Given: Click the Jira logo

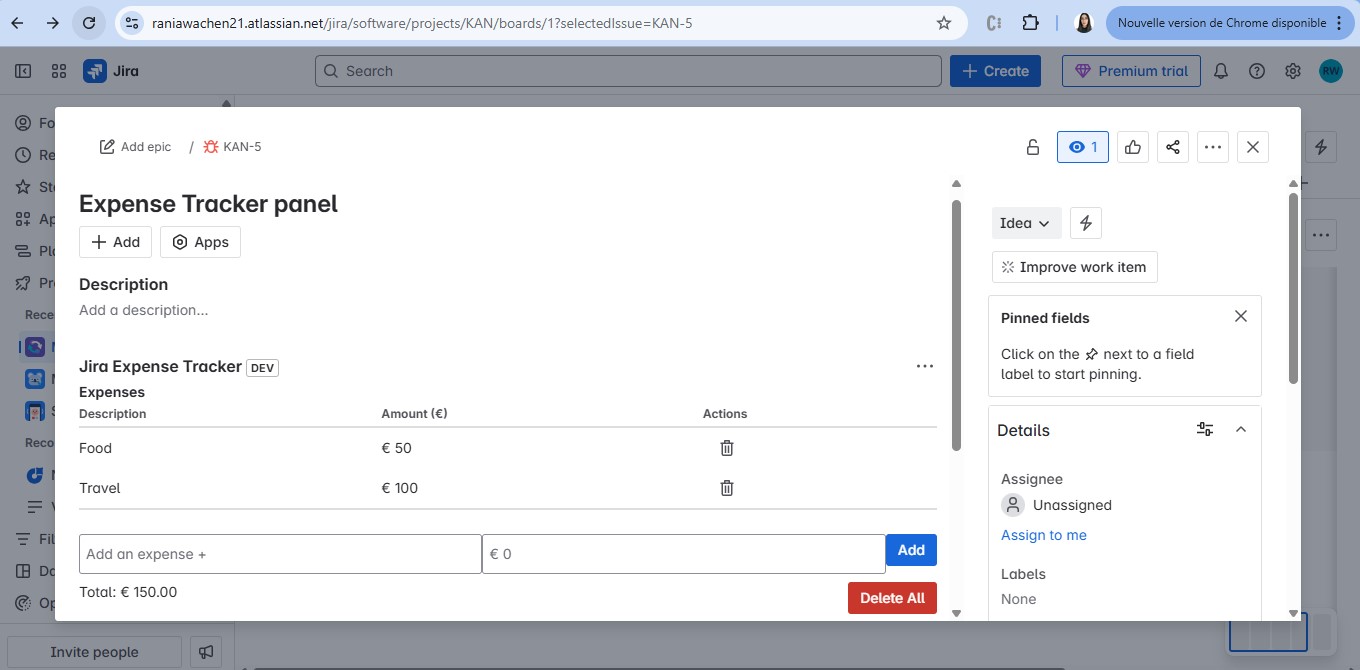Looking at the screenshot, I should 111,71.
